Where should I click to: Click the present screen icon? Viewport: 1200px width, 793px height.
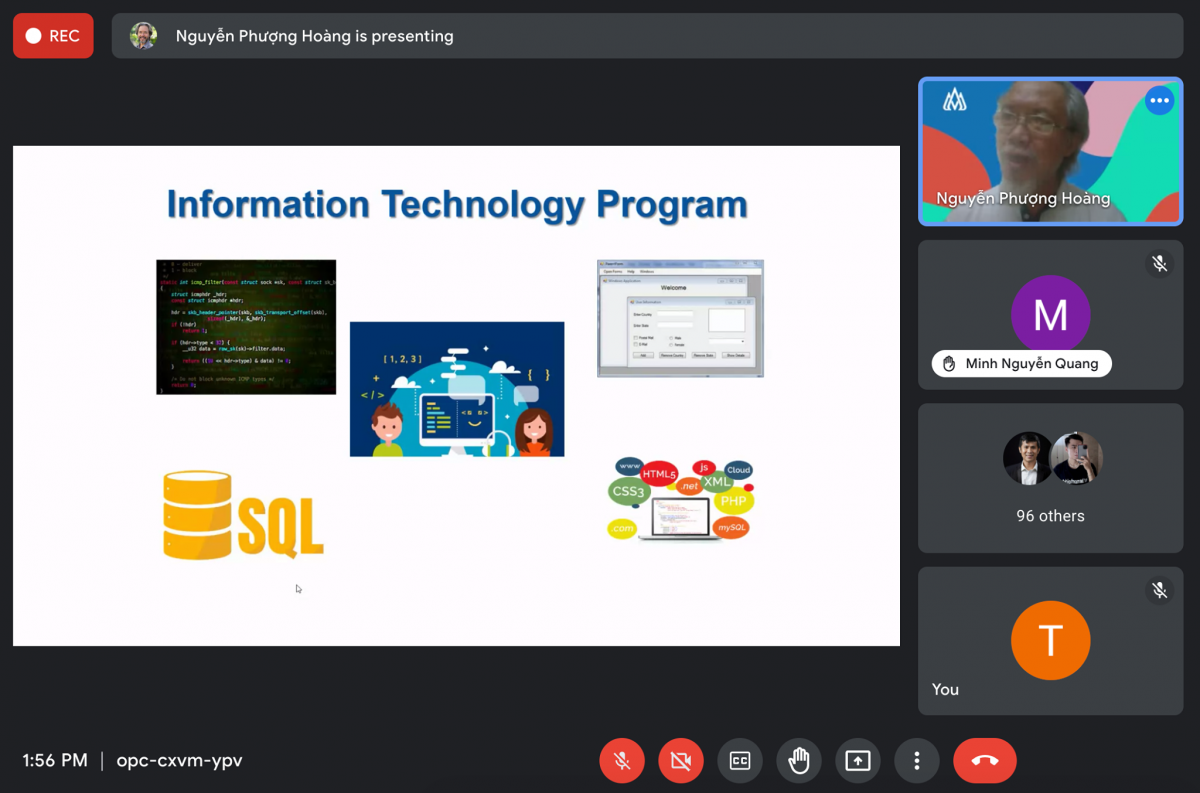click(x=857, y=761)
